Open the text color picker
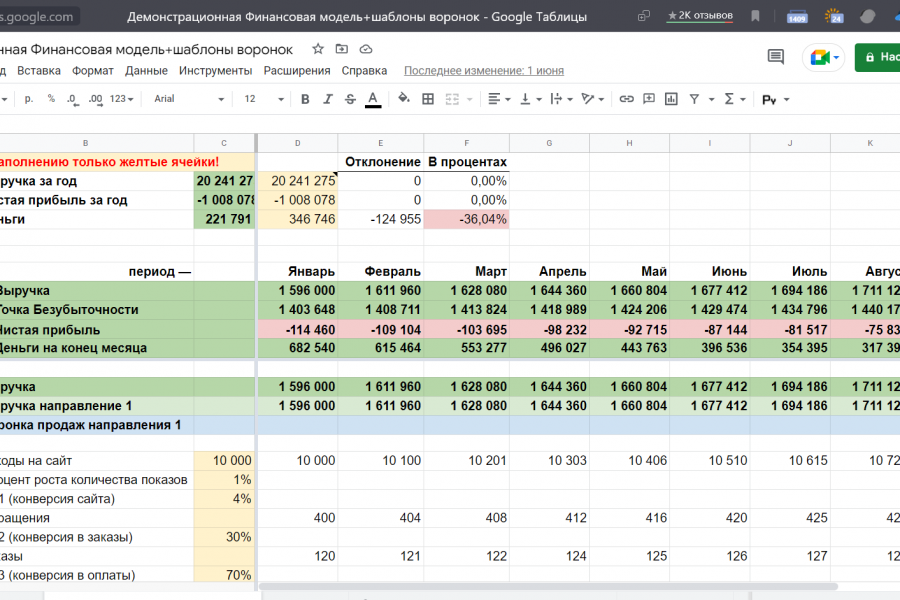The height and width of the screenshot is (600, 900). coord(373,99)
